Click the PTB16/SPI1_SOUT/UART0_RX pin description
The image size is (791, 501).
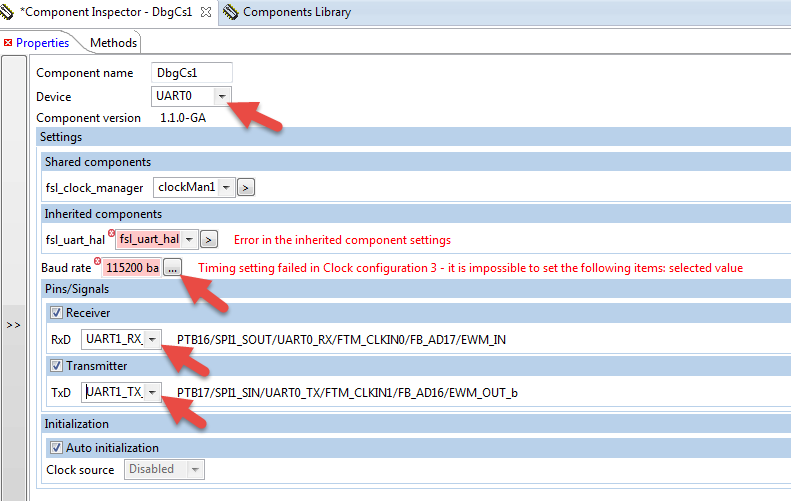(x=341, y=340)
